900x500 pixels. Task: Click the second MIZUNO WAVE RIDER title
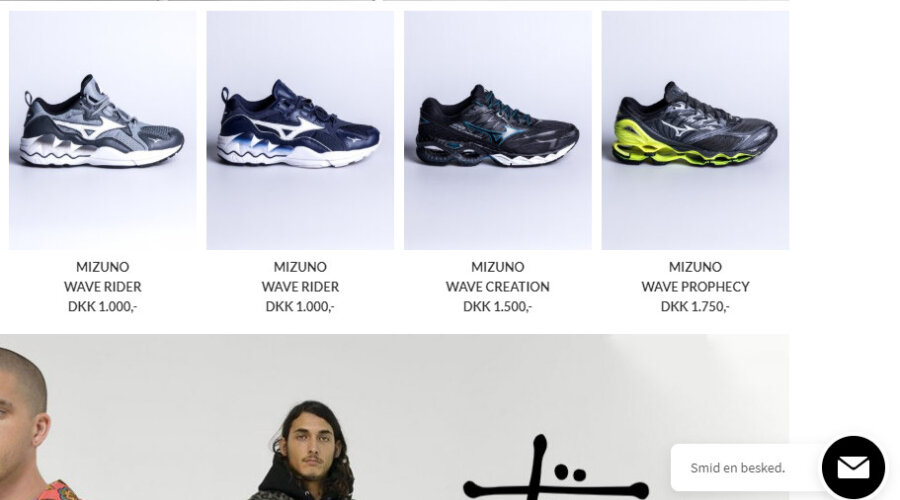coord(300,277)
